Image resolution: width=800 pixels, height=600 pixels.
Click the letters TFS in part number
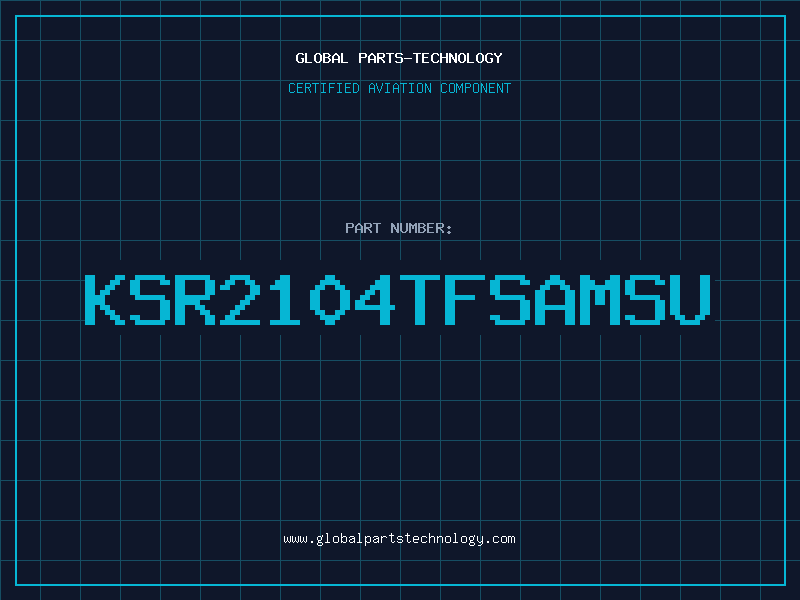[x=465, y=300]
